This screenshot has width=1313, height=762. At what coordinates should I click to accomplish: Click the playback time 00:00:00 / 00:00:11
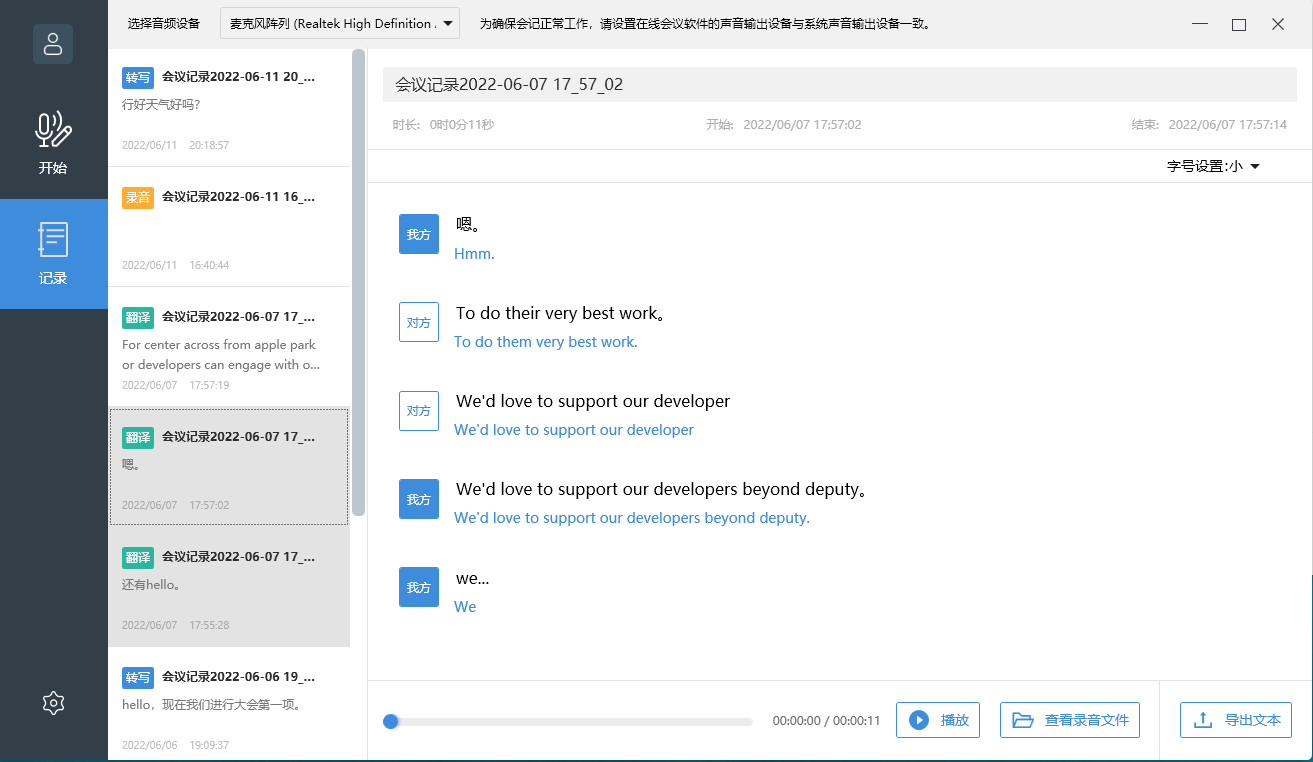point(827,721)
